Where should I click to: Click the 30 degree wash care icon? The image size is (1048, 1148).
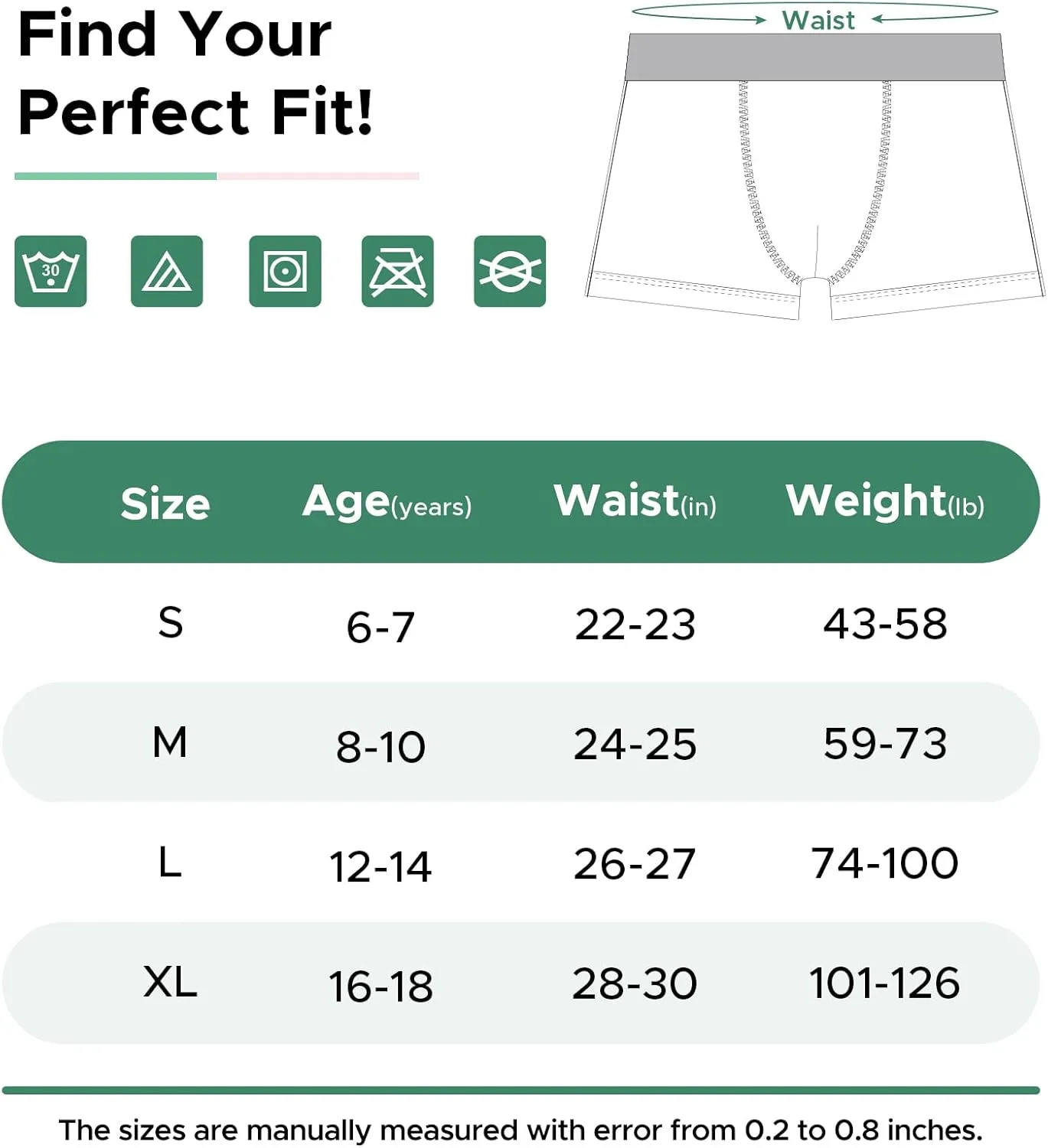click(x=51, y=271)
